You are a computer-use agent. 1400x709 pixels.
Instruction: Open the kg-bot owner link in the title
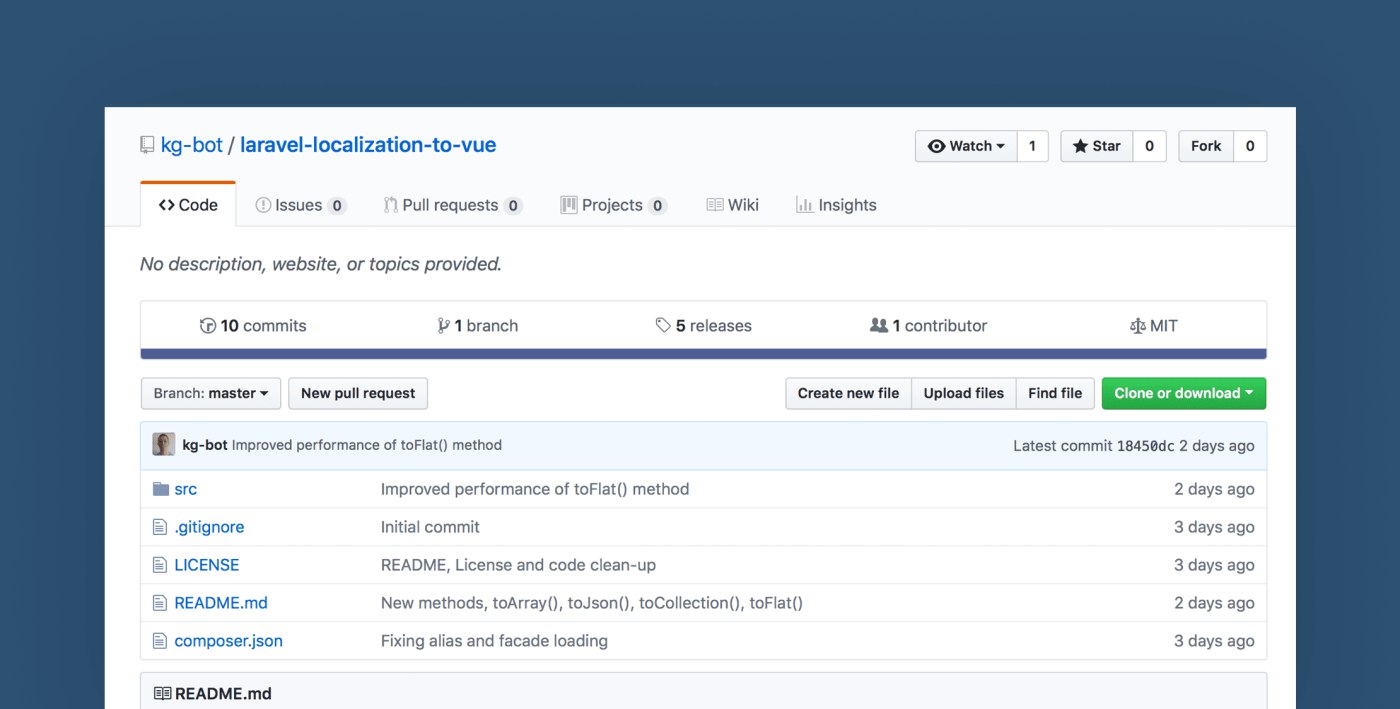(192, 145)
